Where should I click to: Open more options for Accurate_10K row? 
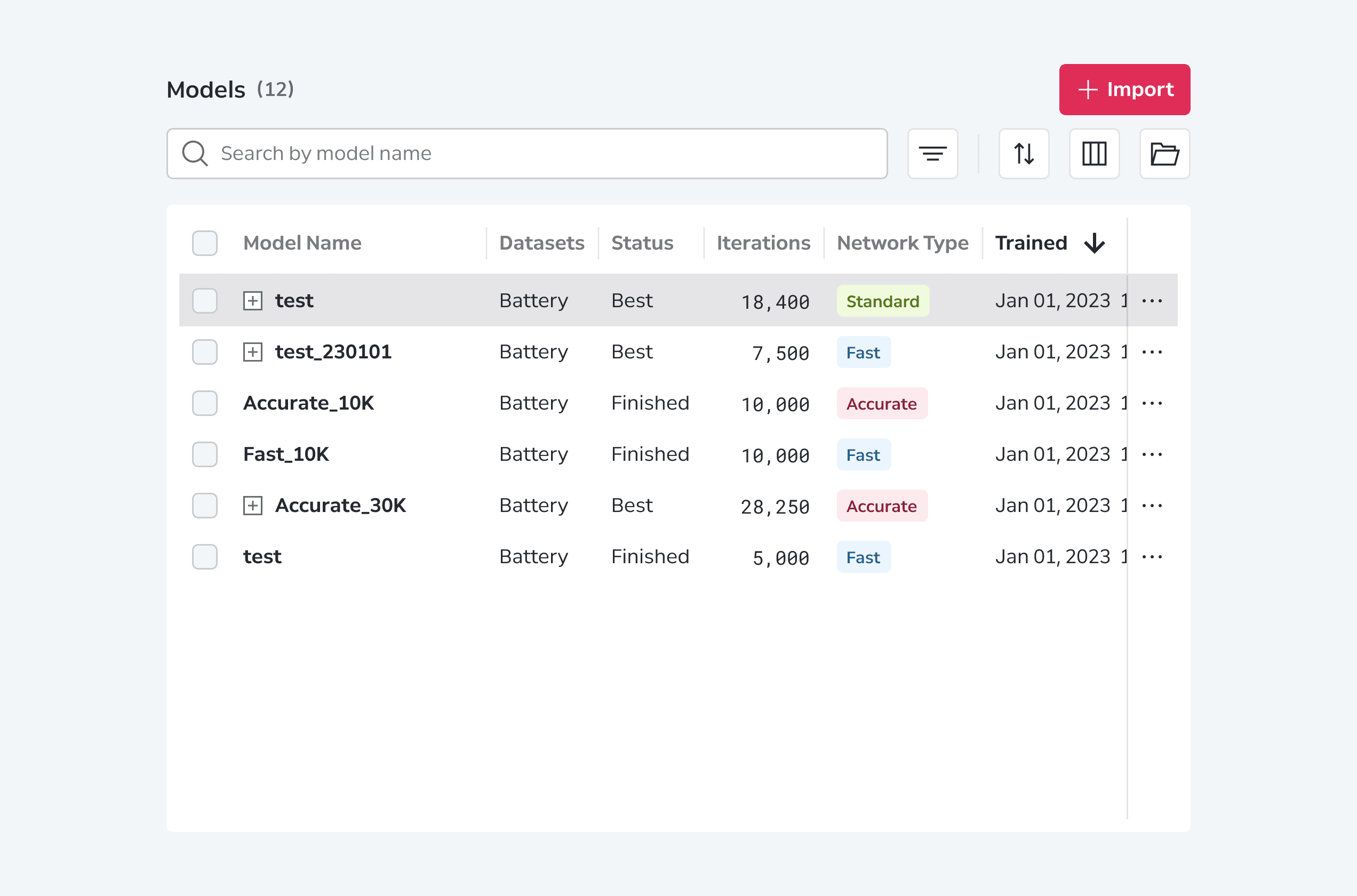coord(1152,403)
